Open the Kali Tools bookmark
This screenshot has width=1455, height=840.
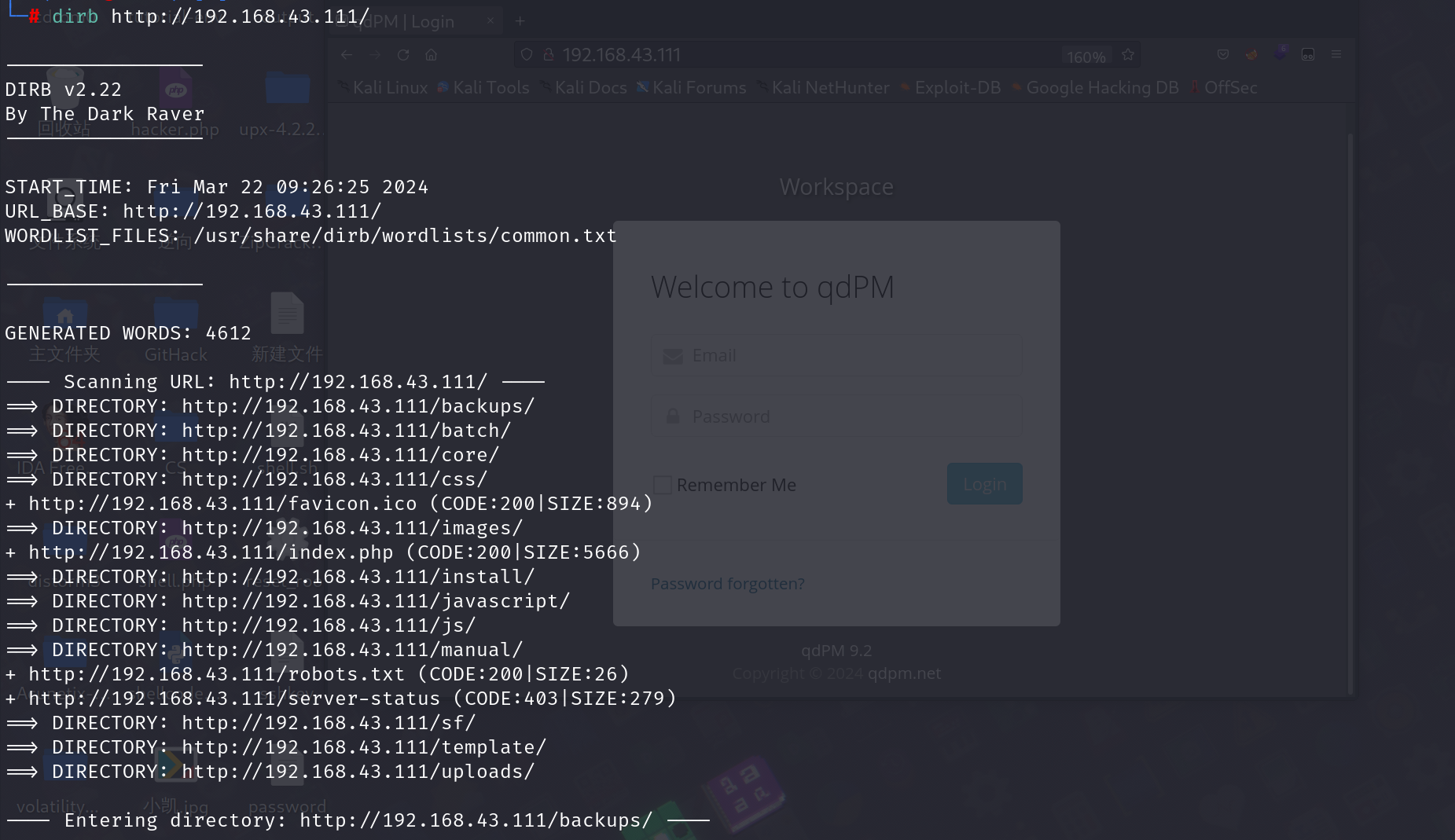pos(483,88)
